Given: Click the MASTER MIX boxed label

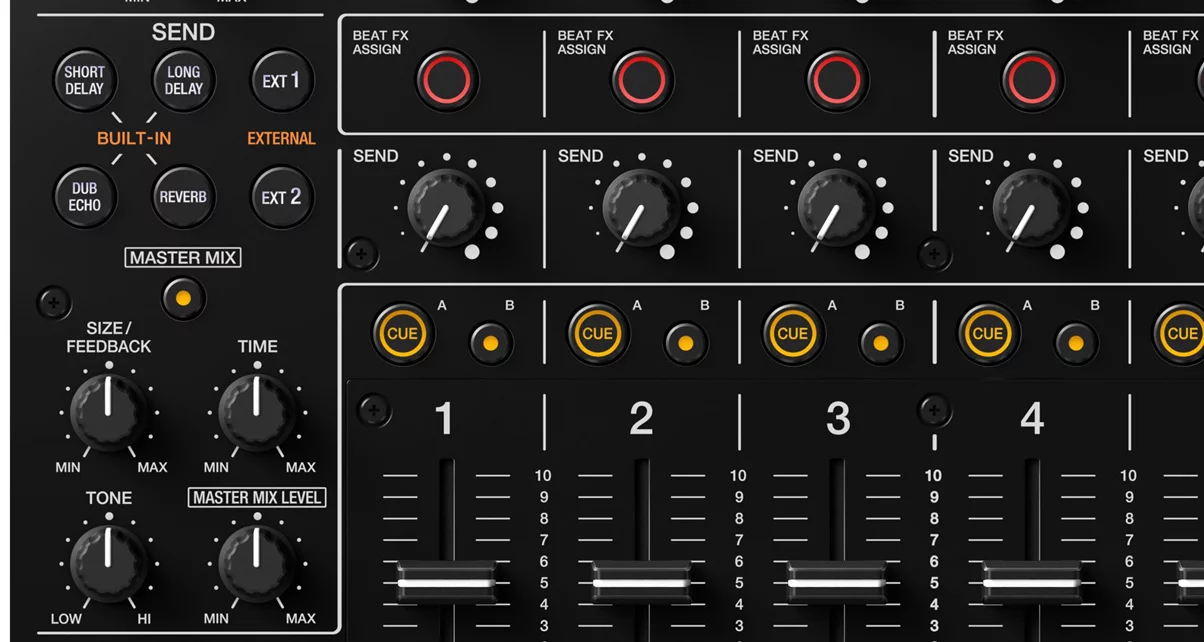Looking at the screenshot, I should click(183, 257).
